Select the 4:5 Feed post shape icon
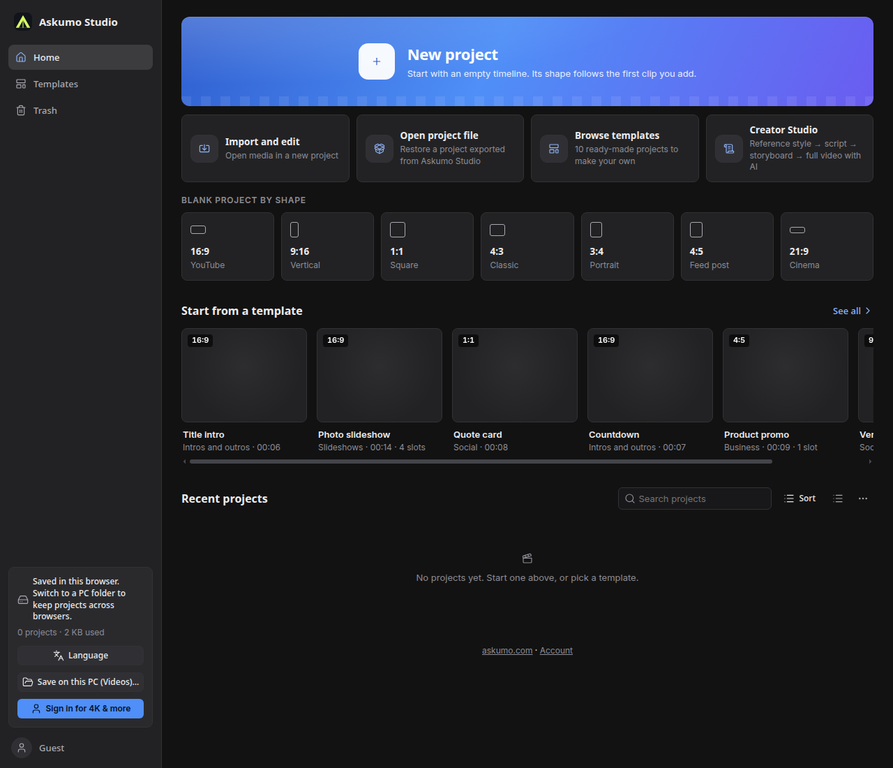 click(696, 230)
